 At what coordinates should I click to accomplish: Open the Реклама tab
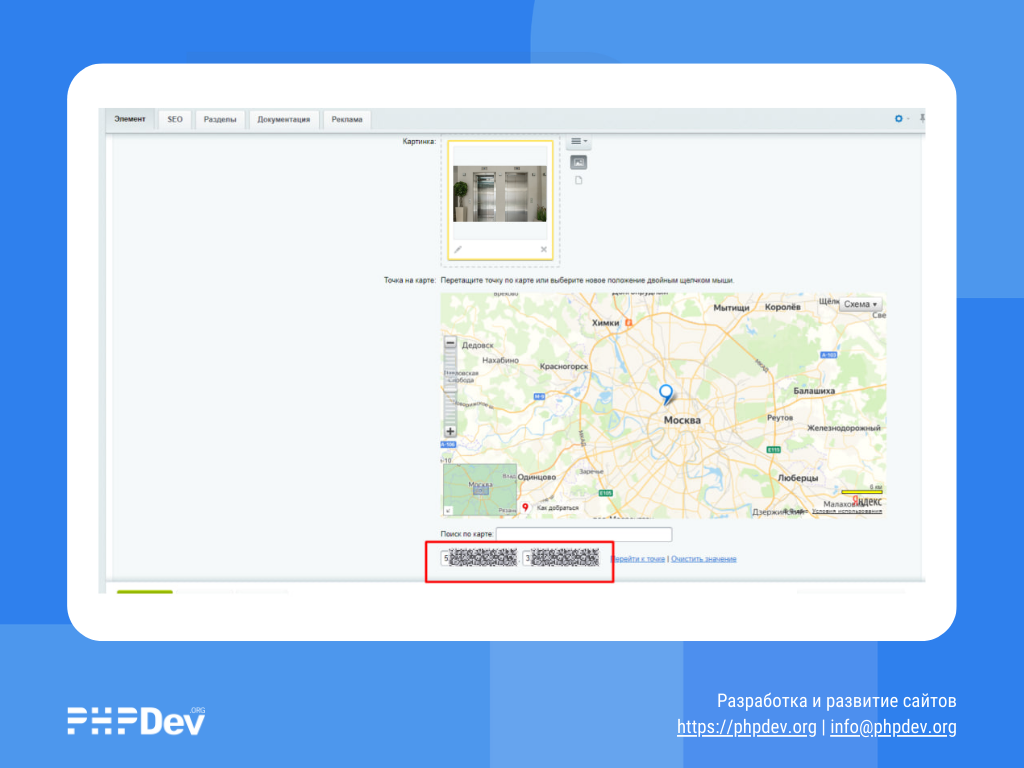[x=347, y=120]
